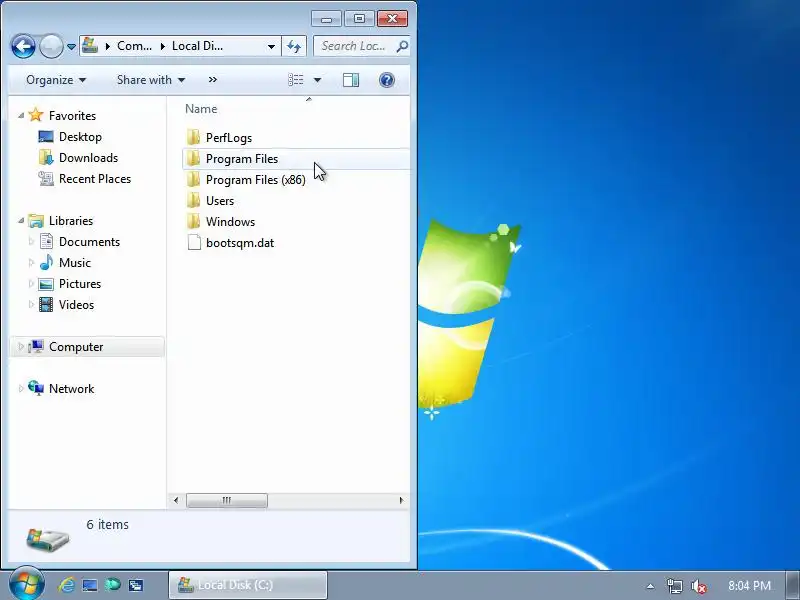Select the Windows folder icon
This screenshot has height=600, width=800.
tap(193, 221)
